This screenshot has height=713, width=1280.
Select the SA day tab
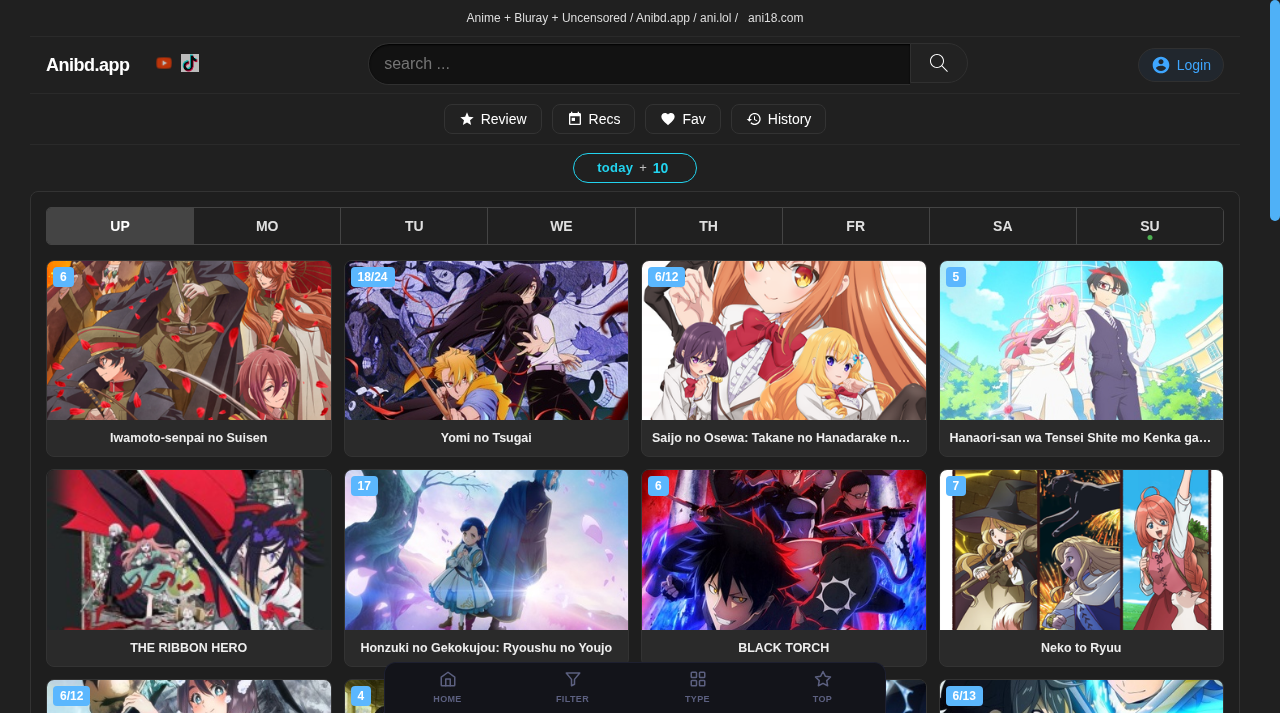point(1002,226)
